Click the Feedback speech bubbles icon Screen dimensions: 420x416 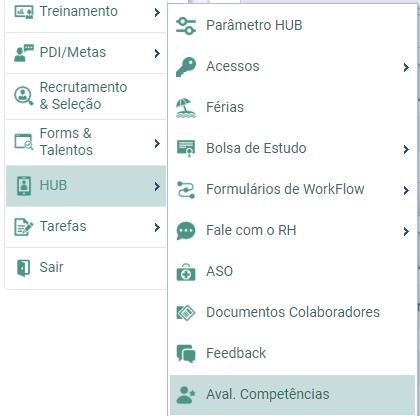(x=186, y=354)
